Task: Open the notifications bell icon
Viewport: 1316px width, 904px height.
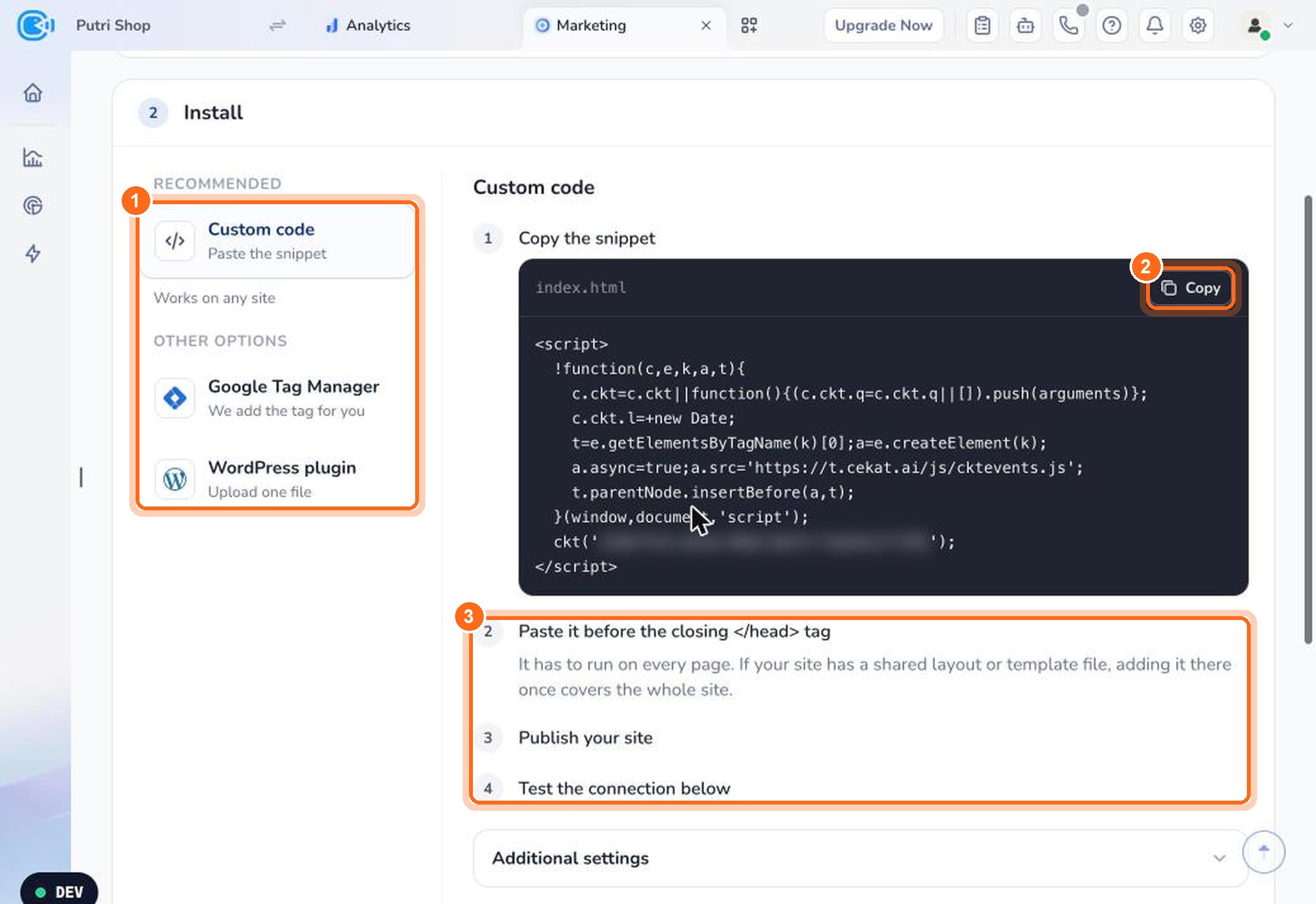Action: click(x=1155, y=25)
